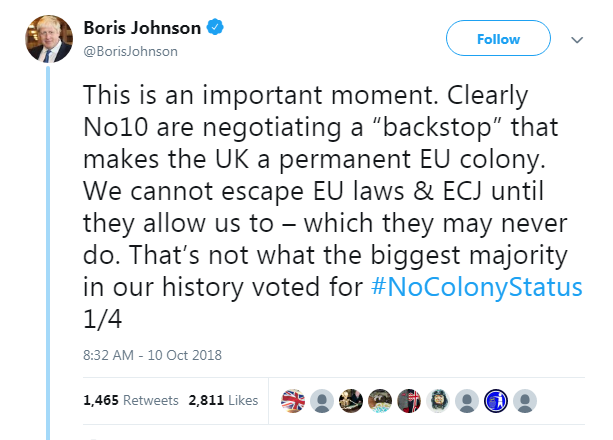The height and width of the screenshot is (440, 613).
Task: Open the fifth liker avatar with flag
Action: 408,401
